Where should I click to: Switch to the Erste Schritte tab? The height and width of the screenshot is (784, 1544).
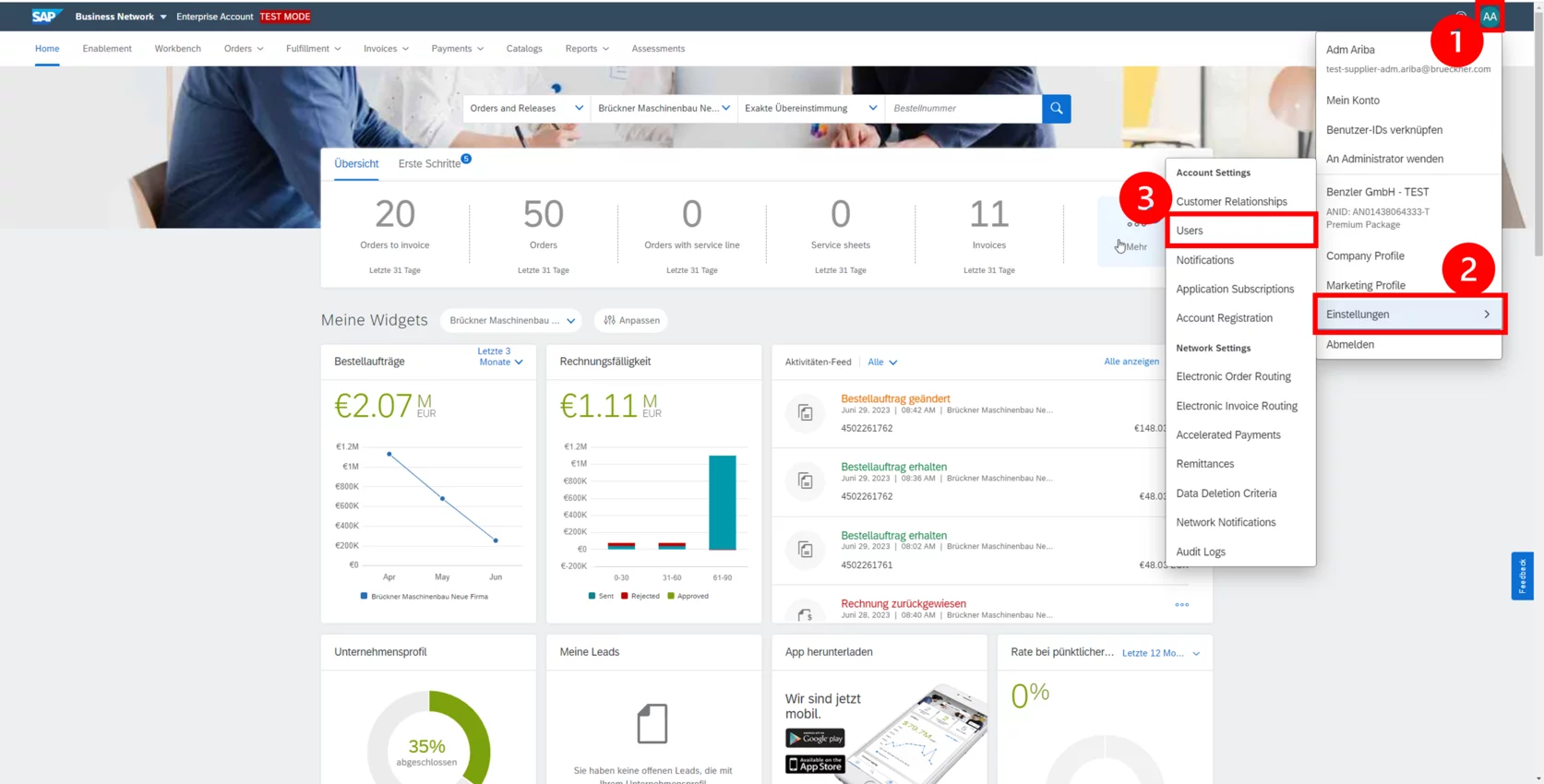[429, 163]
